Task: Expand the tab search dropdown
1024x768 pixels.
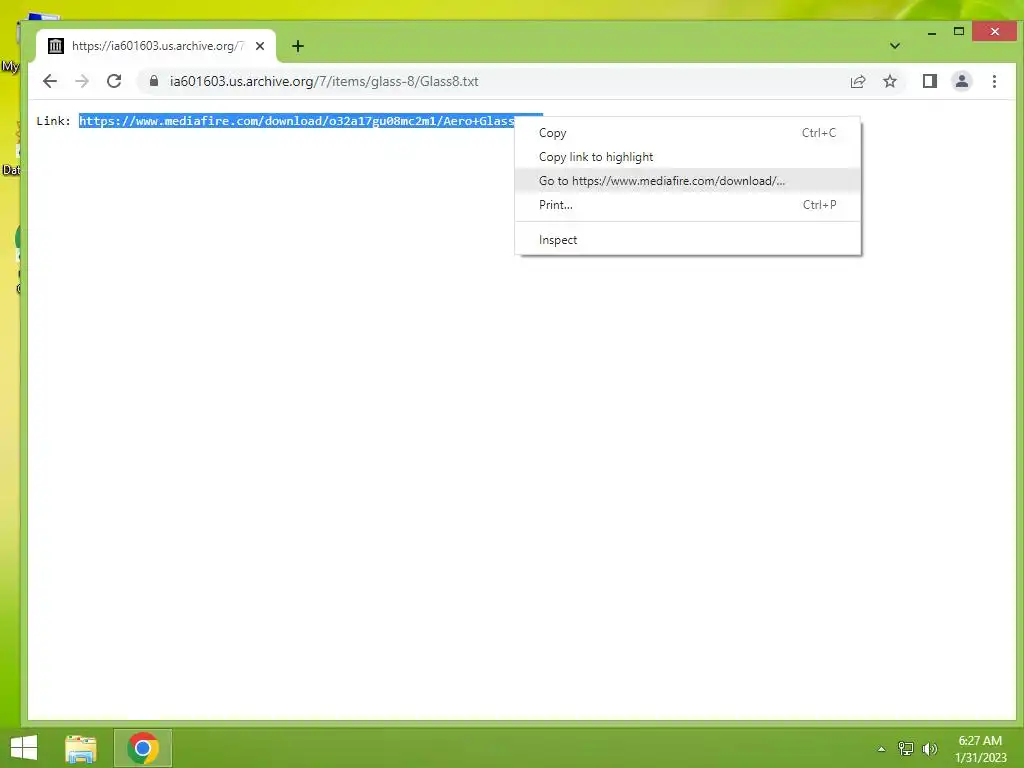Action: (x=895, y=46)
